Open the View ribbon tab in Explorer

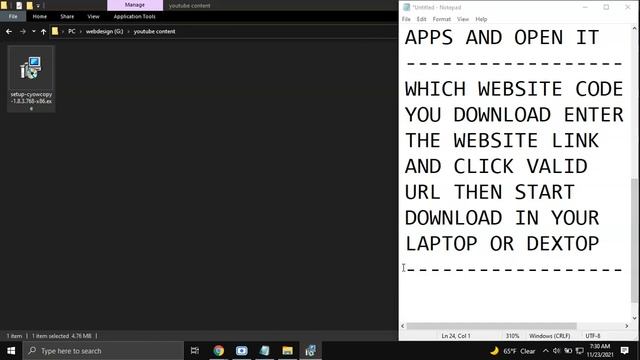tap(93, 16)
